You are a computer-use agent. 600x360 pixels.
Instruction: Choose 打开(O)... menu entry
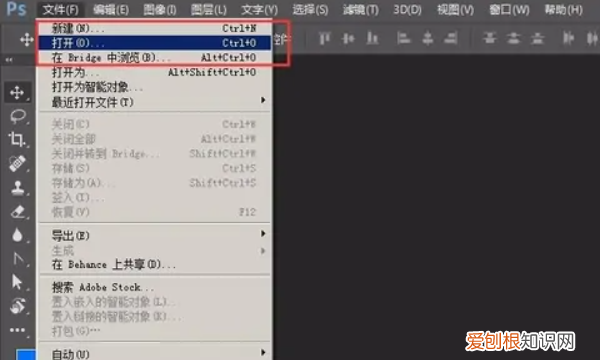[x=155, y=42]
